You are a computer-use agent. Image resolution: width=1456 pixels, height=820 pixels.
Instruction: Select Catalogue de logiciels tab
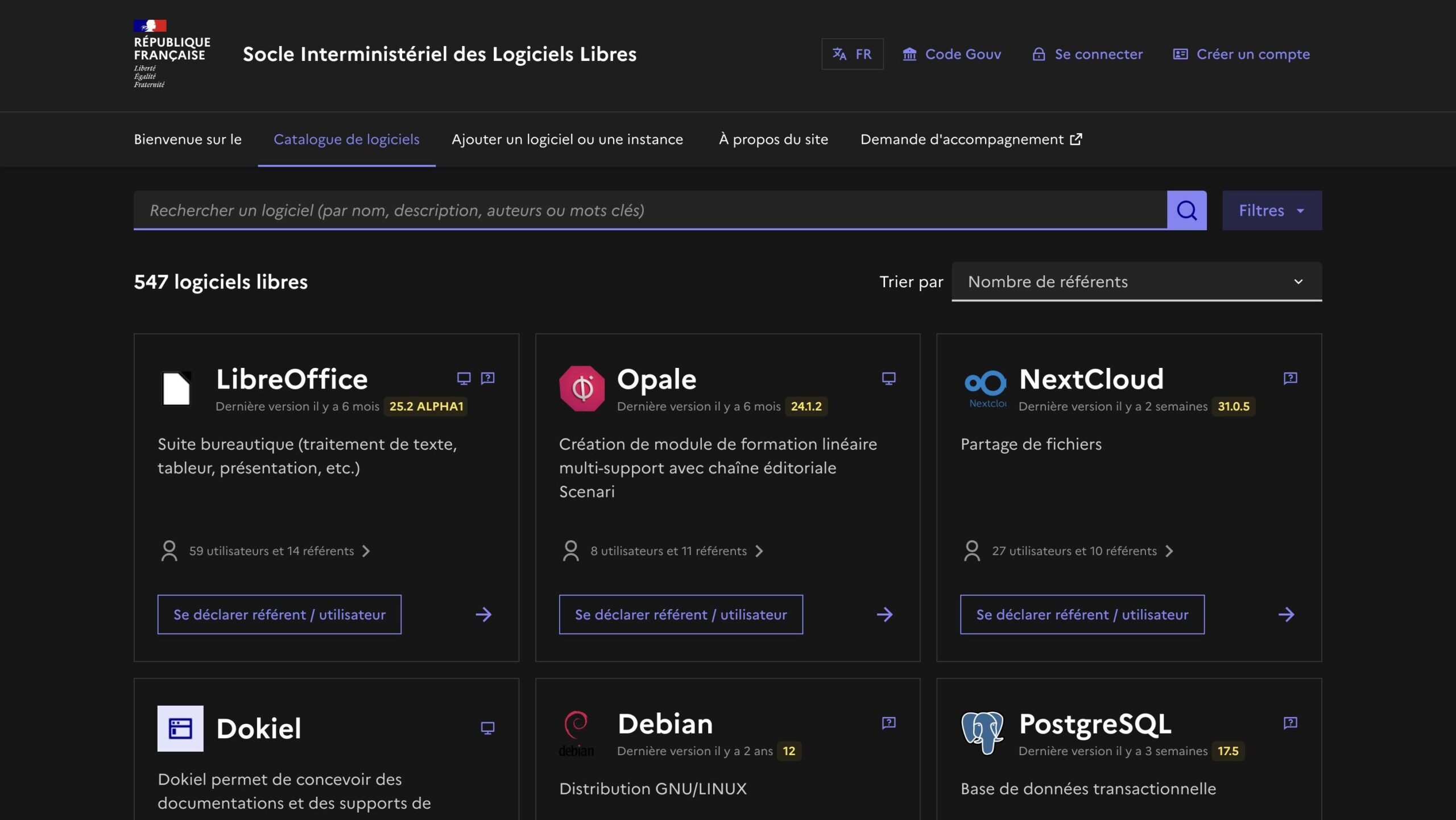pos(346,139)
